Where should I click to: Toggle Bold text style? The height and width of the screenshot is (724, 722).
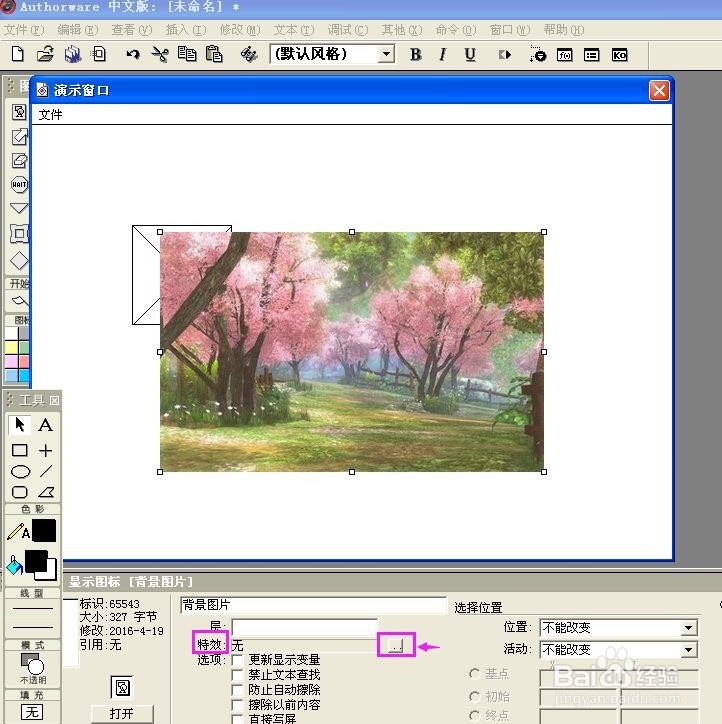415,54
